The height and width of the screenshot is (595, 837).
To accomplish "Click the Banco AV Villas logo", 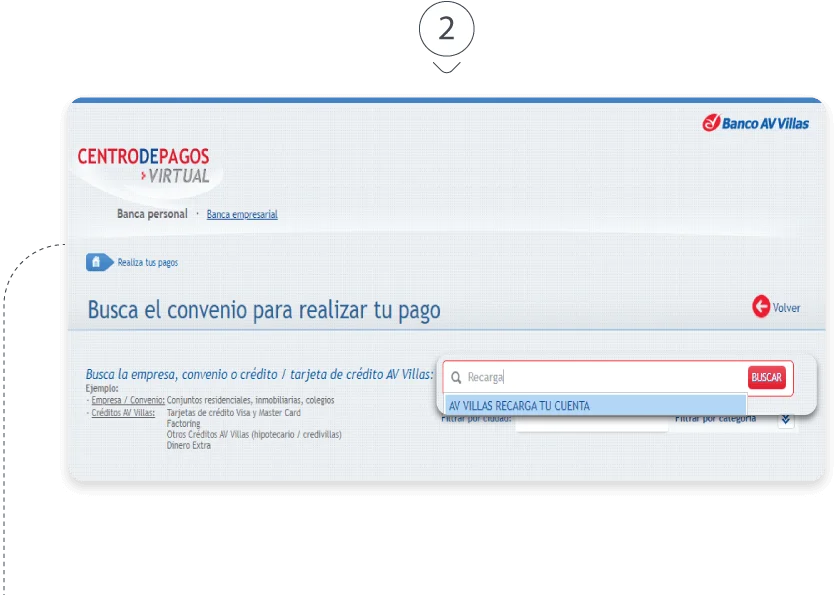I will pyautogui.click(x=756, y=123).
